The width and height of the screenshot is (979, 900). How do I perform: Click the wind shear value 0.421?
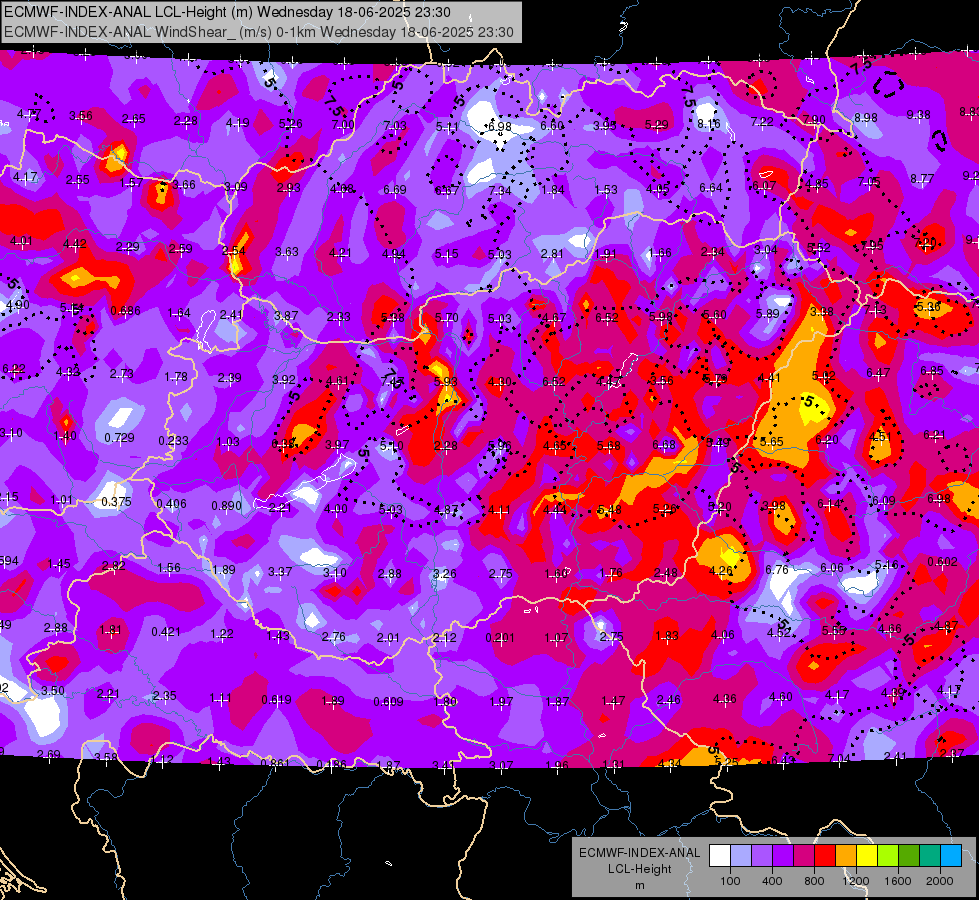(165, 632)
